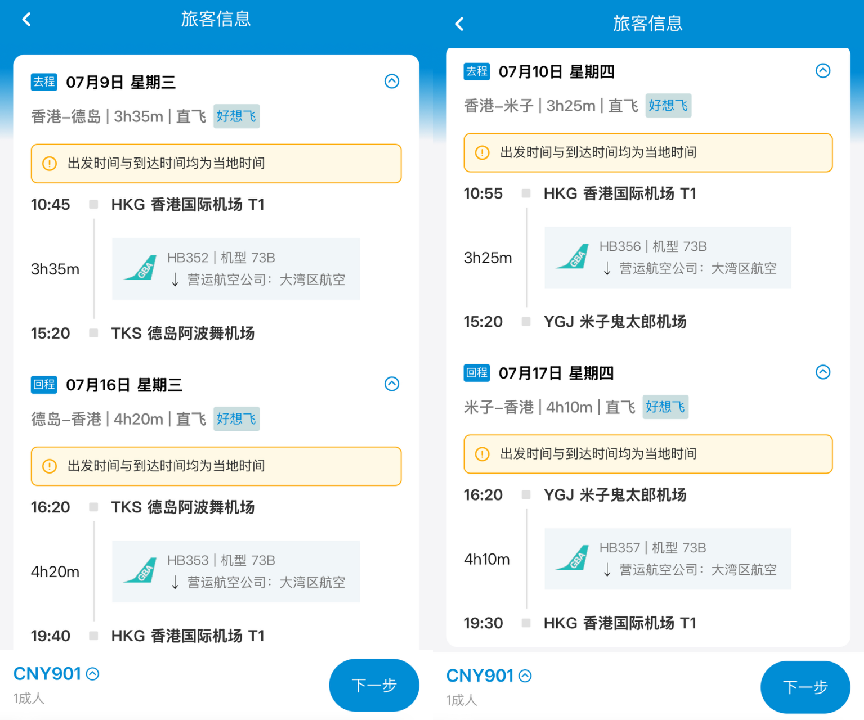
Task: Tap the warning icon in 07月10日 local time notice
Action: 482,153
